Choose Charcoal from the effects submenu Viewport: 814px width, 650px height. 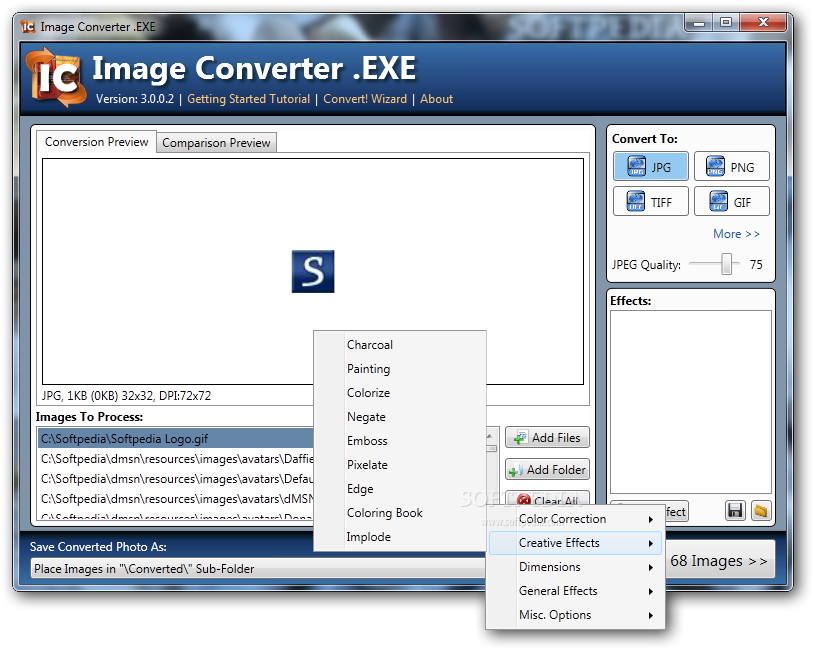[x=400, y=345]
